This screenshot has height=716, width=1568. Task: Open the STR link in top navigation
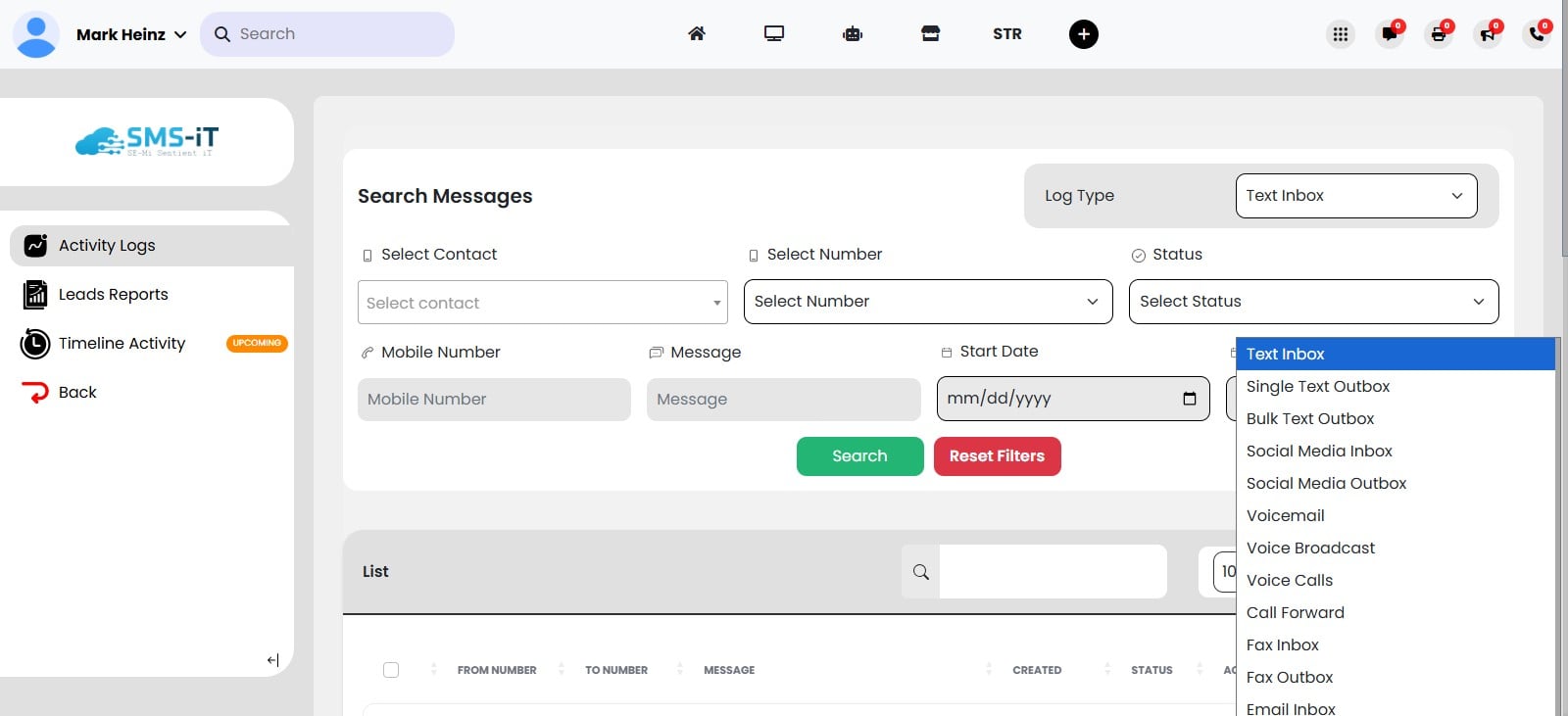(1007, 34)
